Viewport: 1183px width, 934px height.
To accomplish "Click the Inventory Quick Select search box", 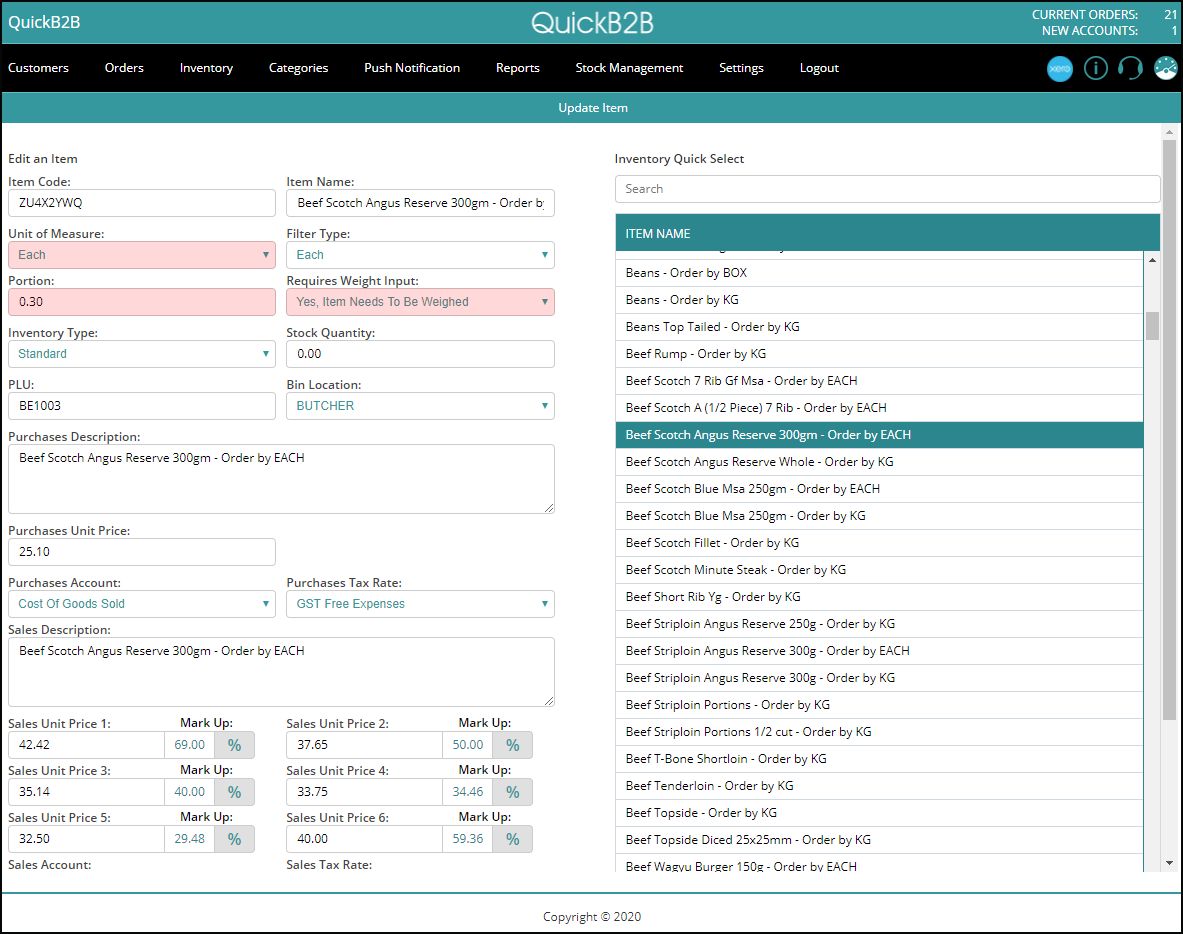I will click(x=887, y=189).
